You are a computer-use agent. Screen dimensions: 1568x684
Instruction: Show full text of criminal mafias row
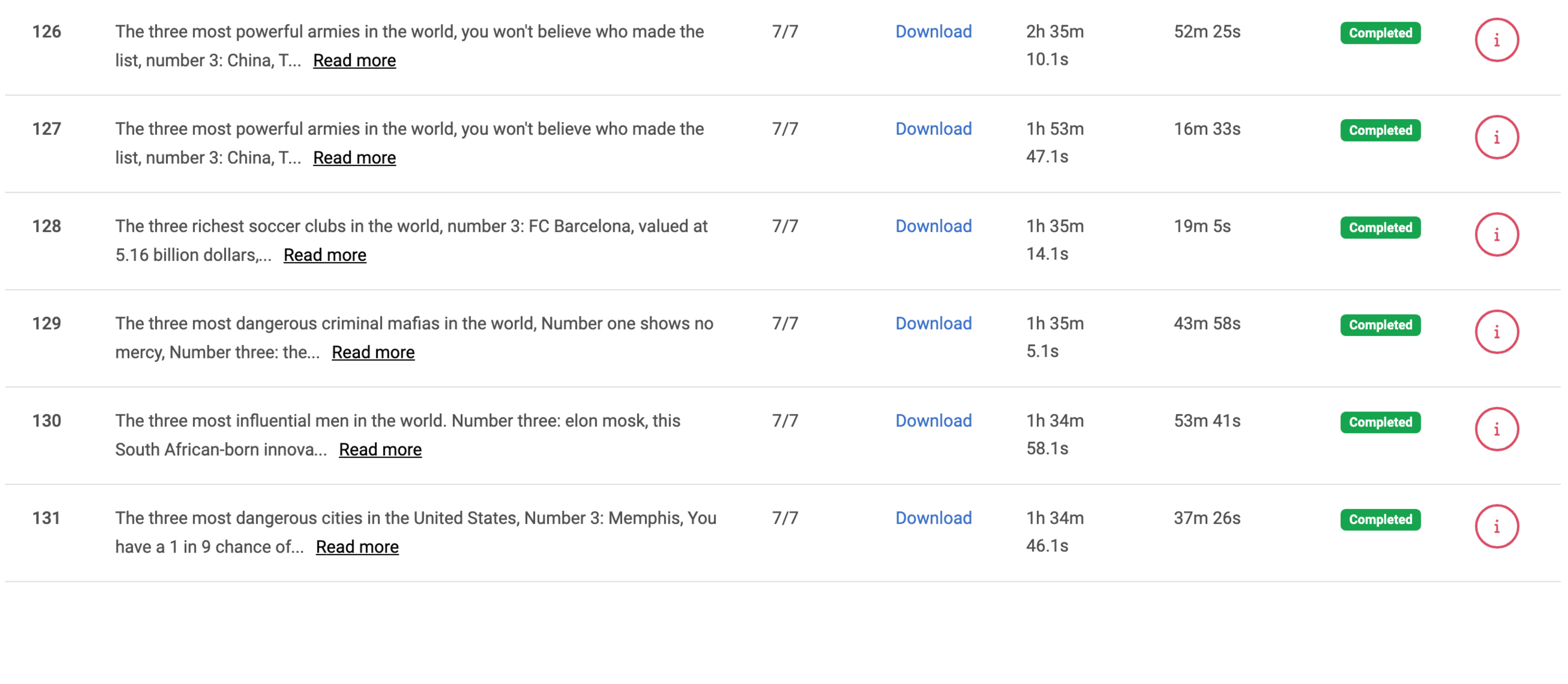click(372, 353)
